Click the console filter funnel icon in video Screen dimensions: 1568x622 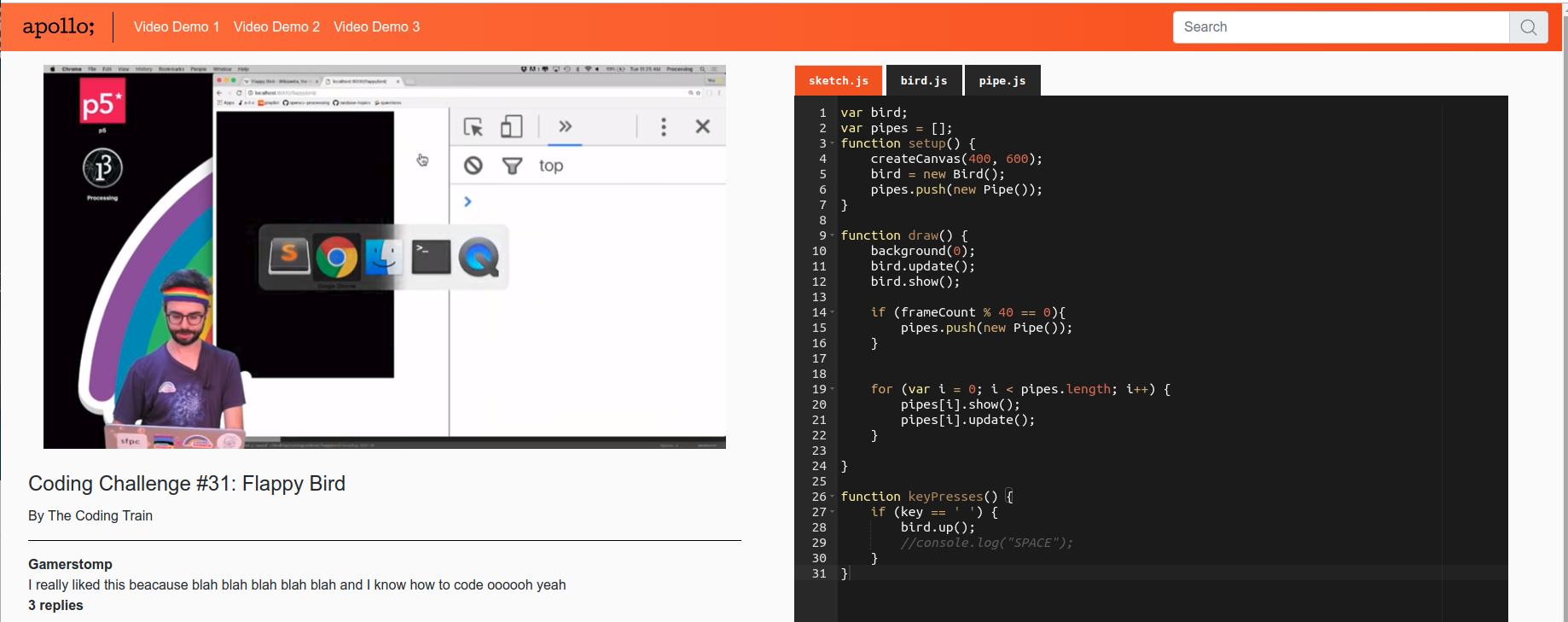[512, 166]
